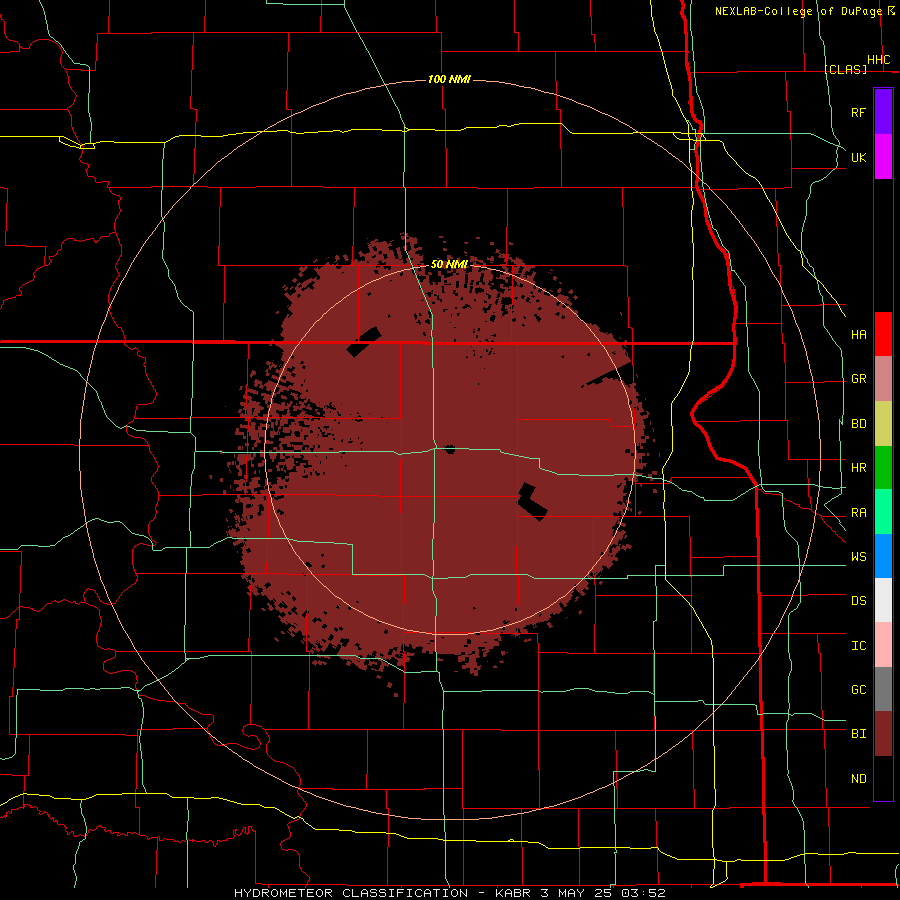Click the ND black legend swatch
The image size is (900, 900).
[x=883, y=778]
